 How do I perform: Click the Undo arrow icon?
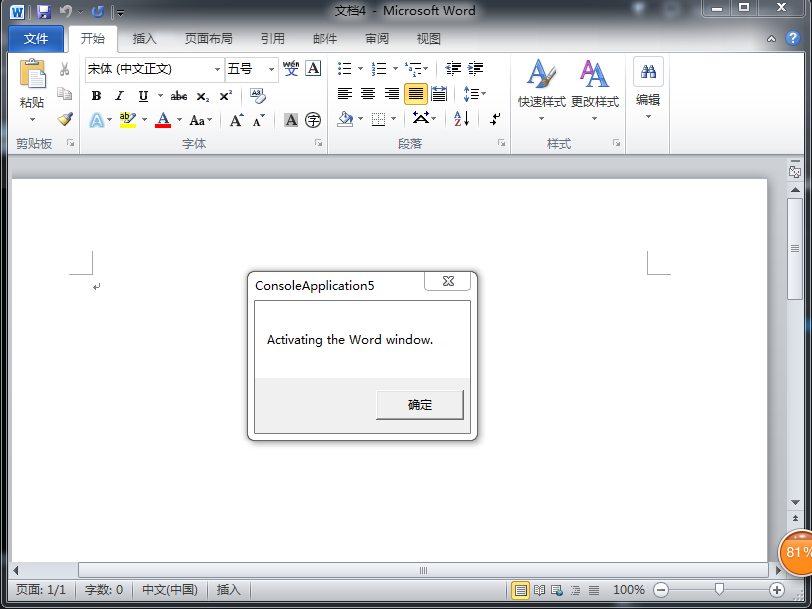click(65, 11)
